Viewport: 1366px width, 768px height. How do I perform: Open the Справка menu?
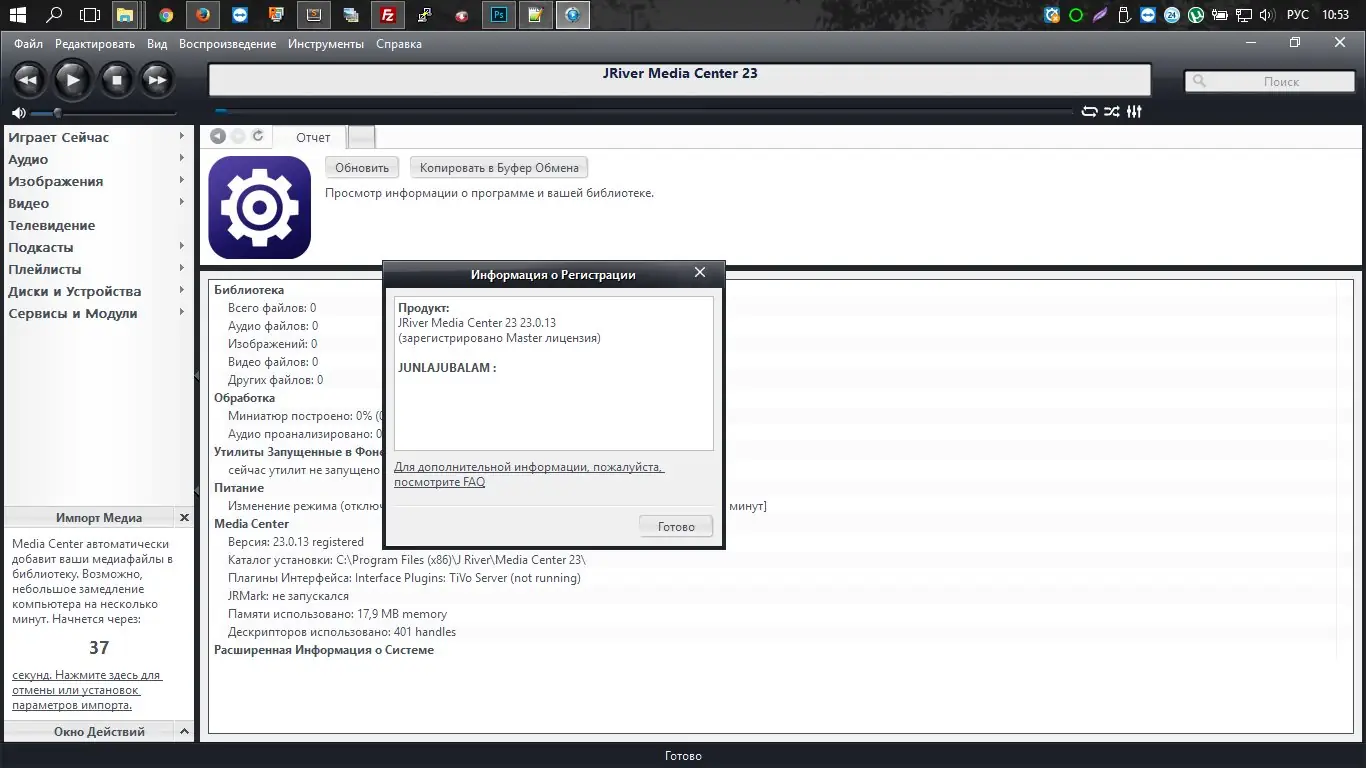coord(399,44)
